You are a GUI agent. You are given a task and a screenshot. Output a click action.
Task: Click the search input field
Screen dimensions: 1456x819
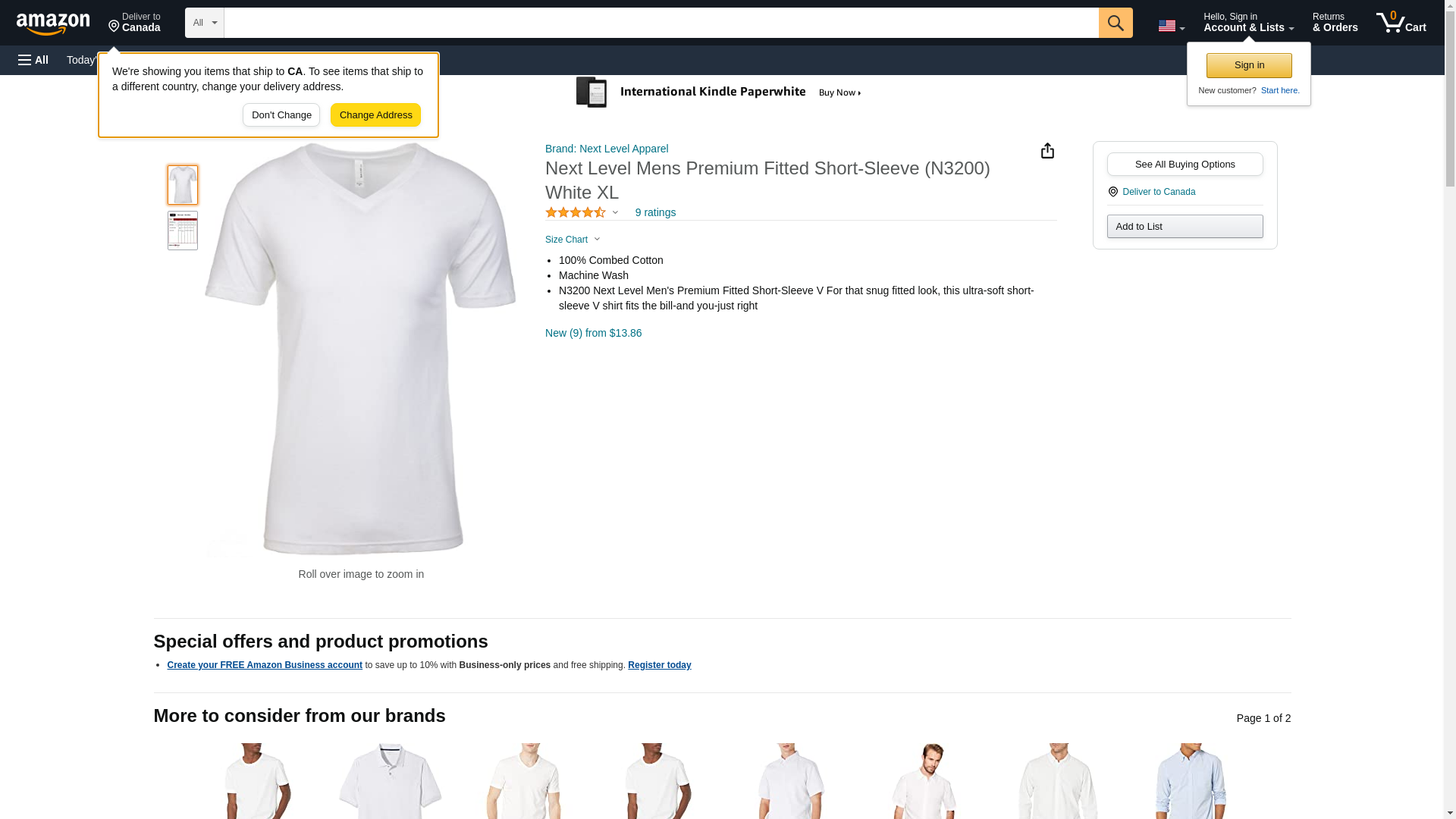click(661, 23)
